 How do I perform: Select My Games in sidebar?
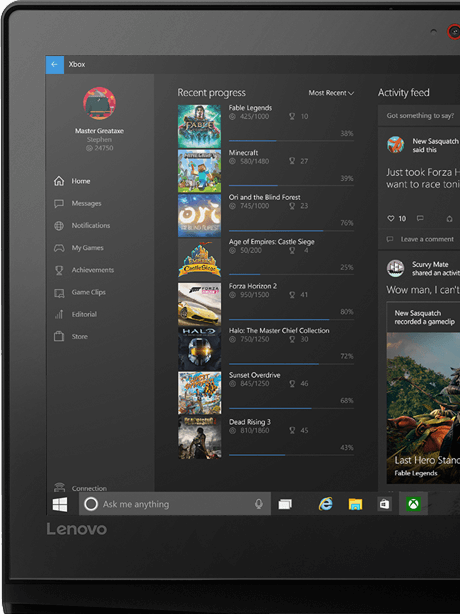[x=79, y=248]
